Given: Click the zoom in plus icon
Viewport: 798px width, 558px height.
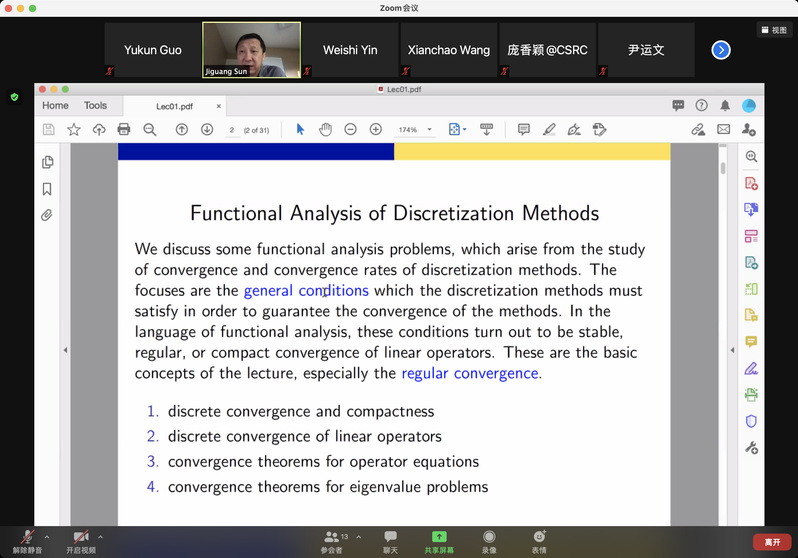Looking at the screenshot, I should click(376, 129).
